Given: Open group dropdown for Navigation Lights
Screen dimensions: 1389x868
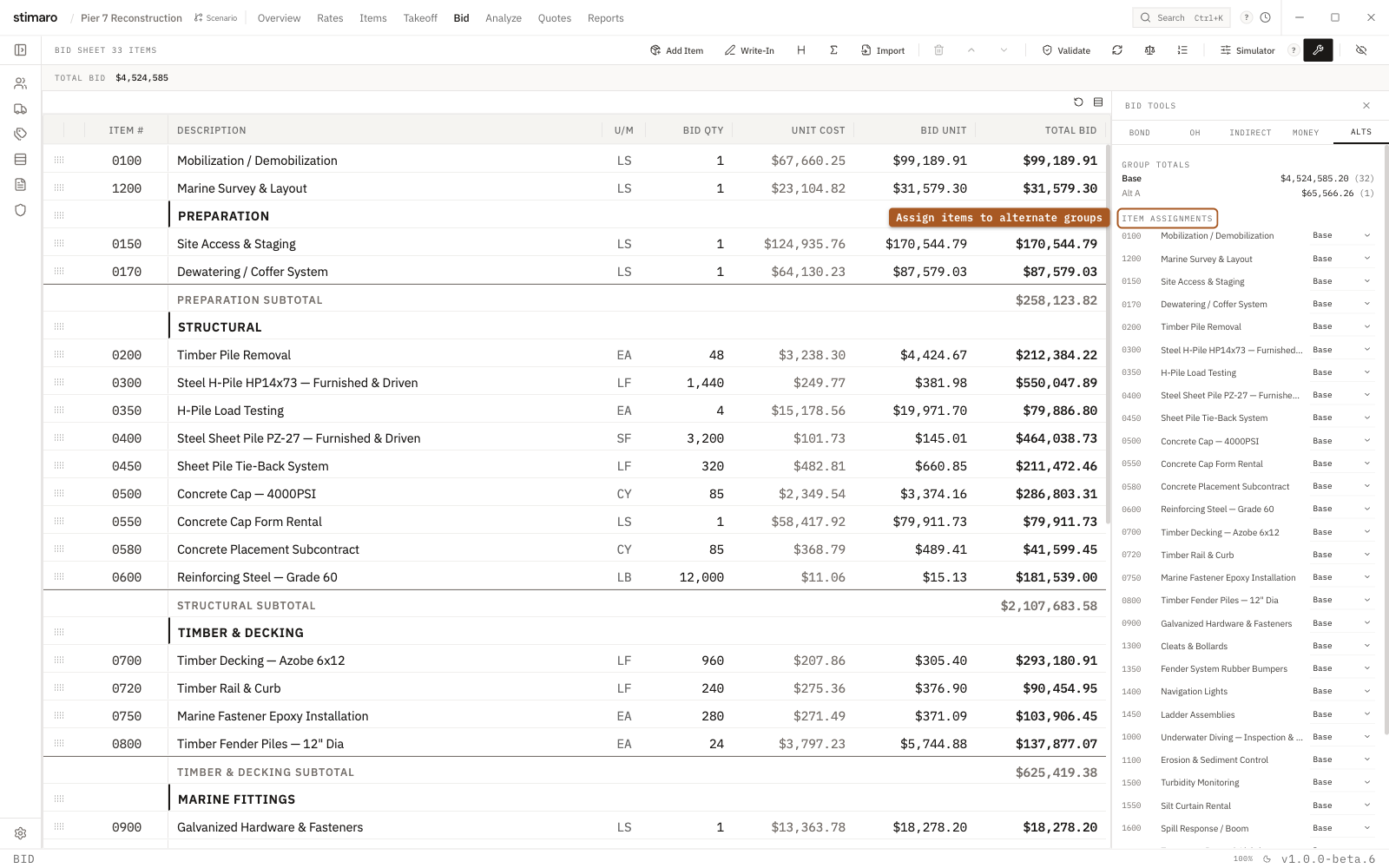Looking at the screenshot, I should coord(1341,691).
